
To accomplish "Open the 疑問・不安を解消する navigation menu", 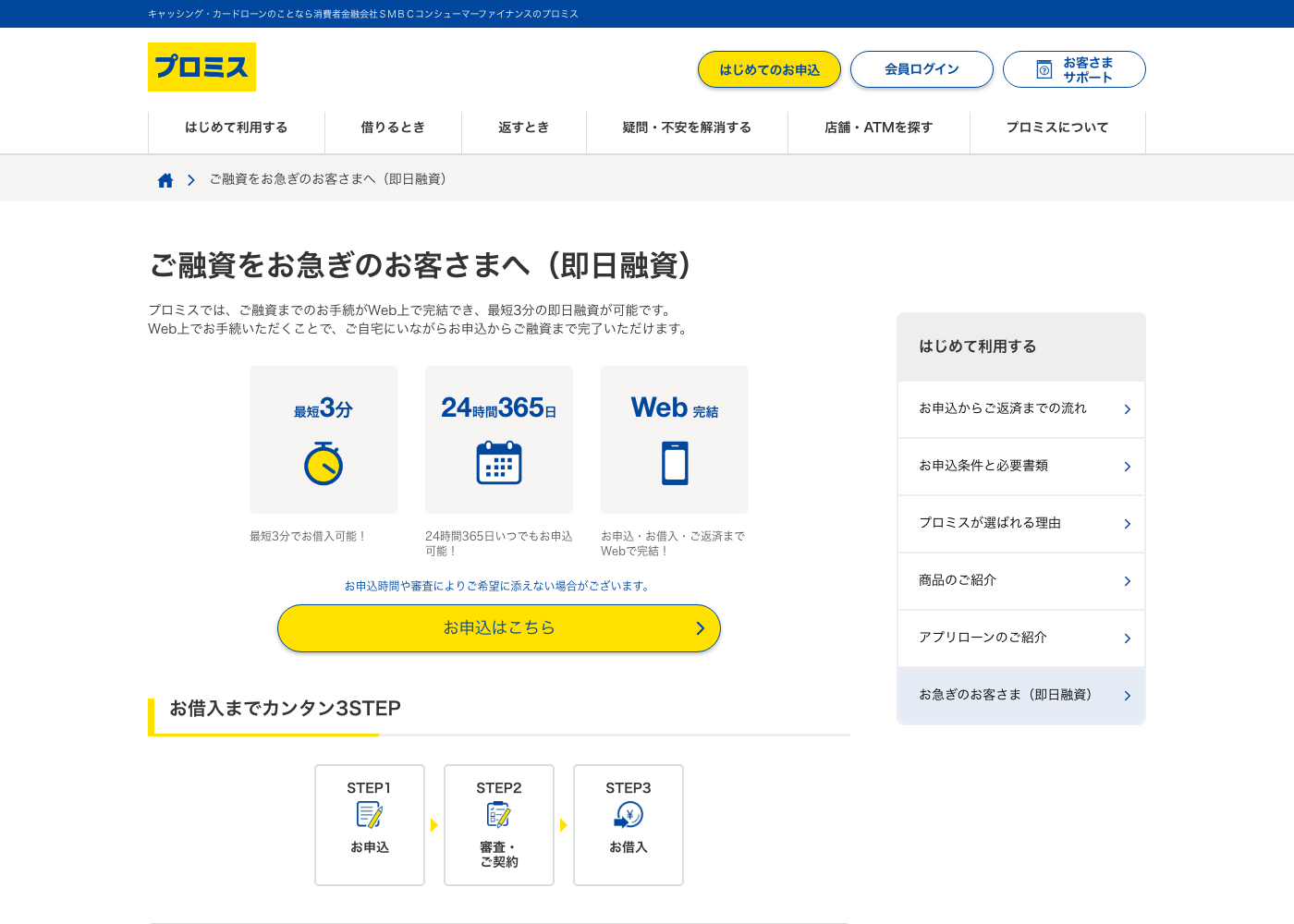I will (x=687, y=128).
